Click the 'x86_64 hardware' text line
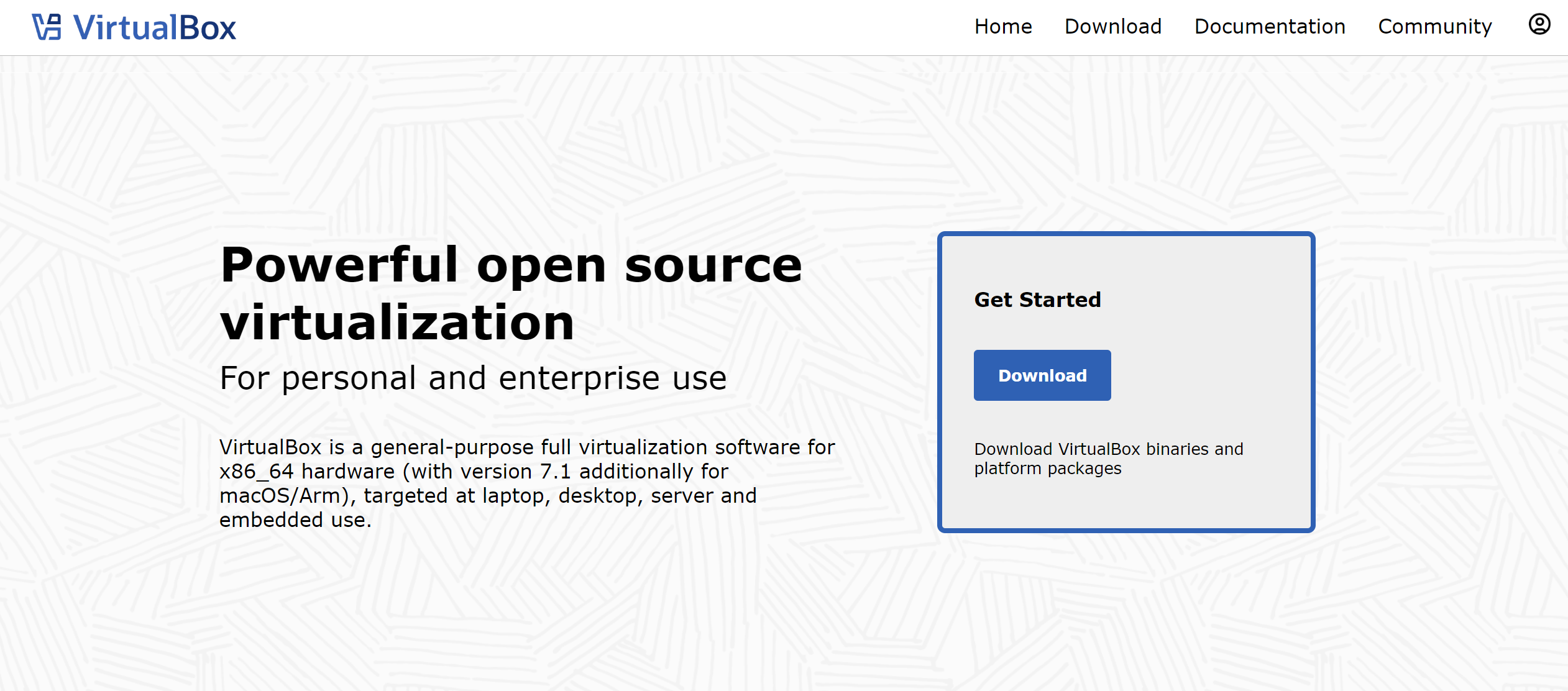 (307, 472)
